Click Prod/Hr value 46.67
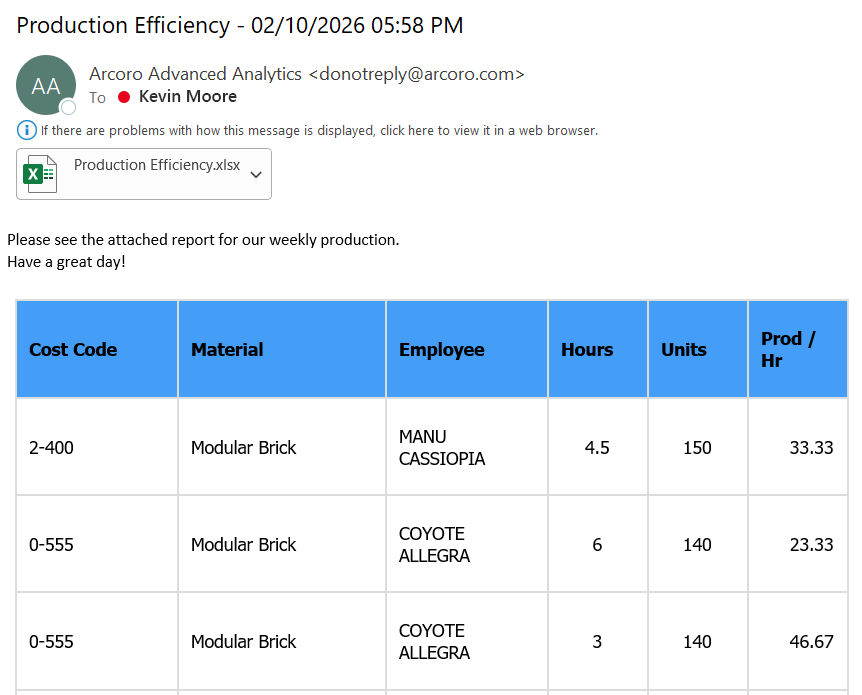 tap(811, 642)
